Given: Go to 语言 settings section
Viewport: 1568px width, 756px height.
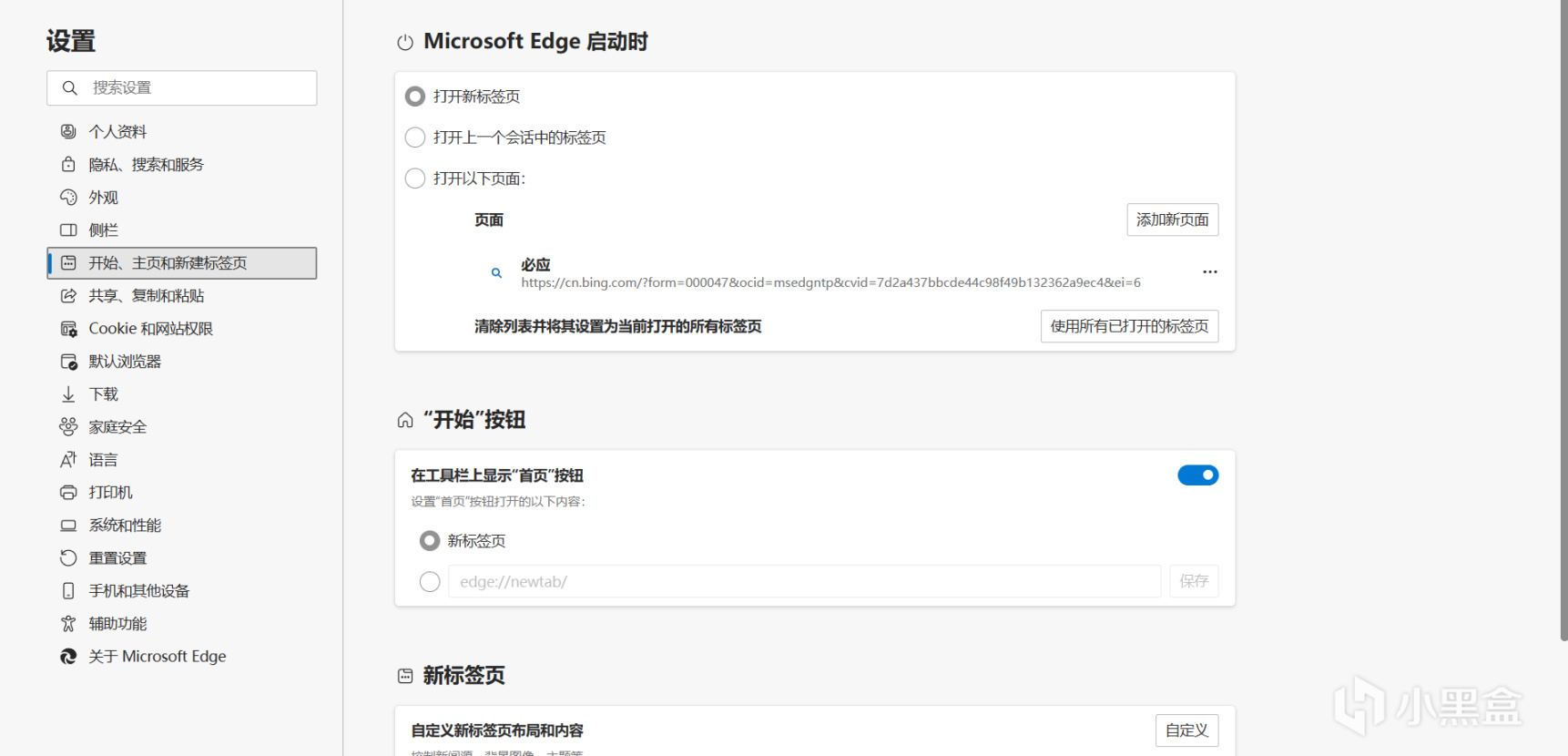Looking at the screenshot, I should click(182, 459).
